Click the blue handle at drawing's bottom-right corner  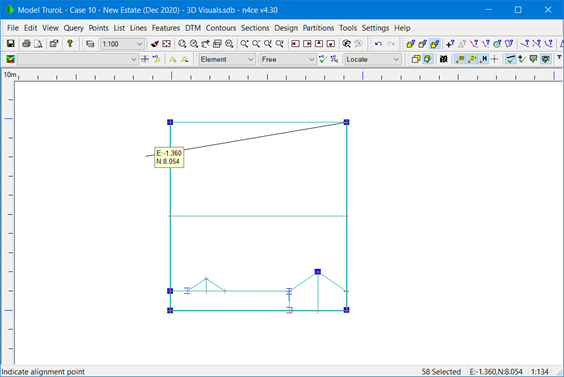click(346, 310)
